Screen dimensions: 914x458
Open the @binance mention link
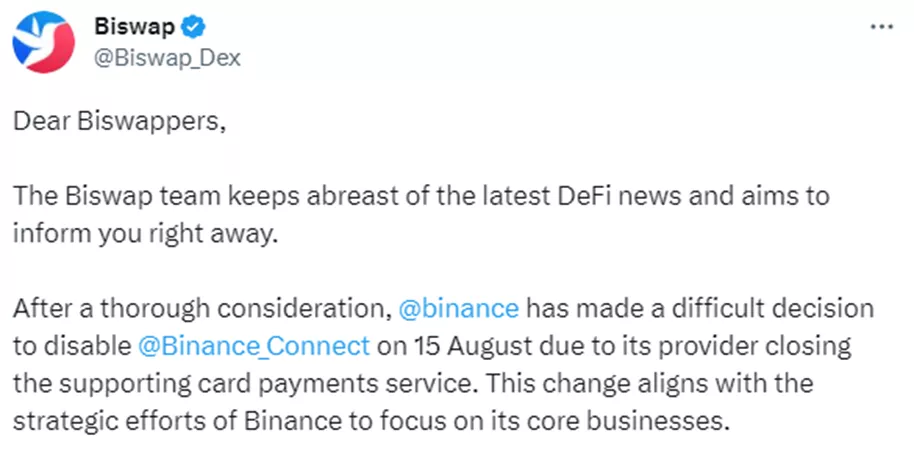458,307
